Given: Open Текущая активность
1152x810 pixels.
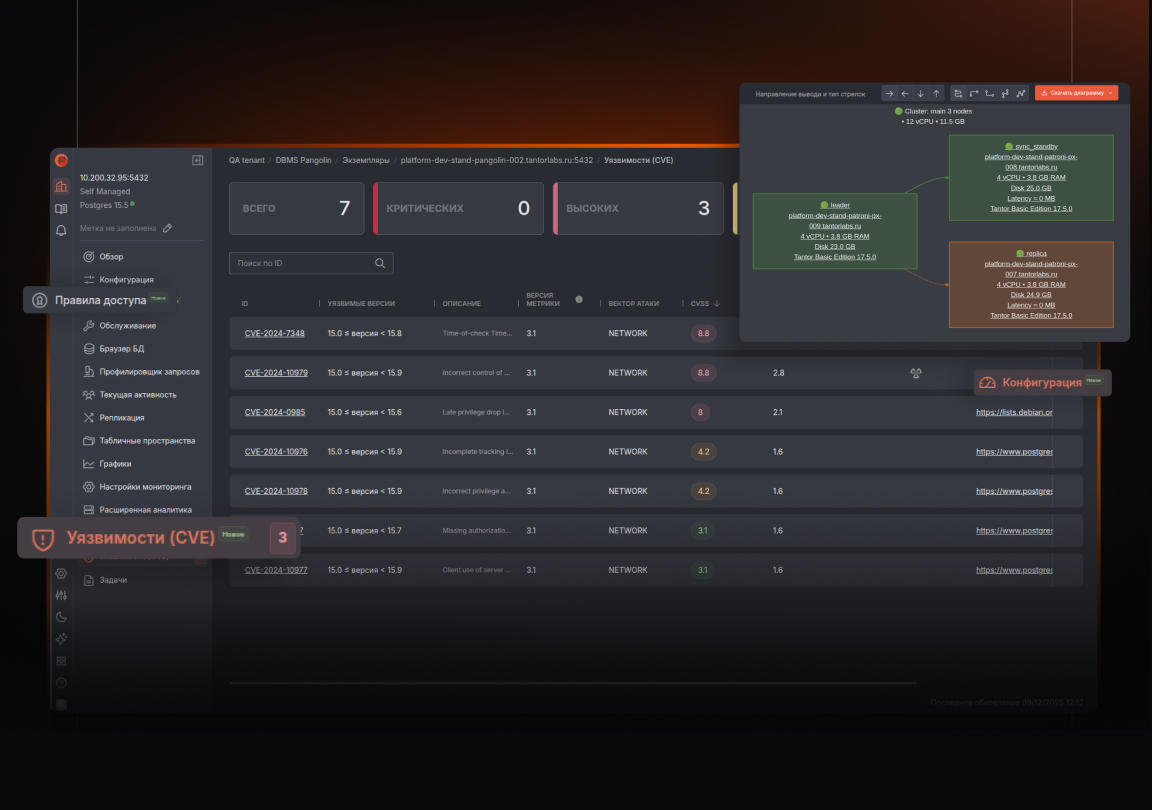Looking at the screenshot, I should [x=140, y=395].
